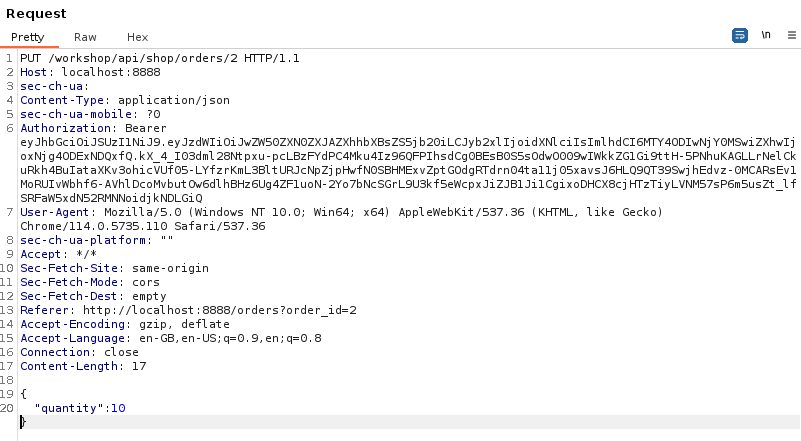Viewport: 801px width, 441px height.
Task: Click the Authorization header name
Action: coord(68,128)
